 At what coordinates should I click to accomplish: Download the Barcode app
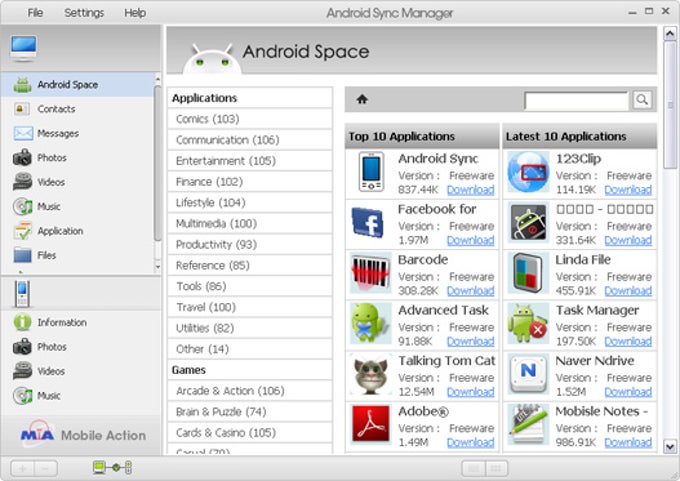[x=471, y=291]
